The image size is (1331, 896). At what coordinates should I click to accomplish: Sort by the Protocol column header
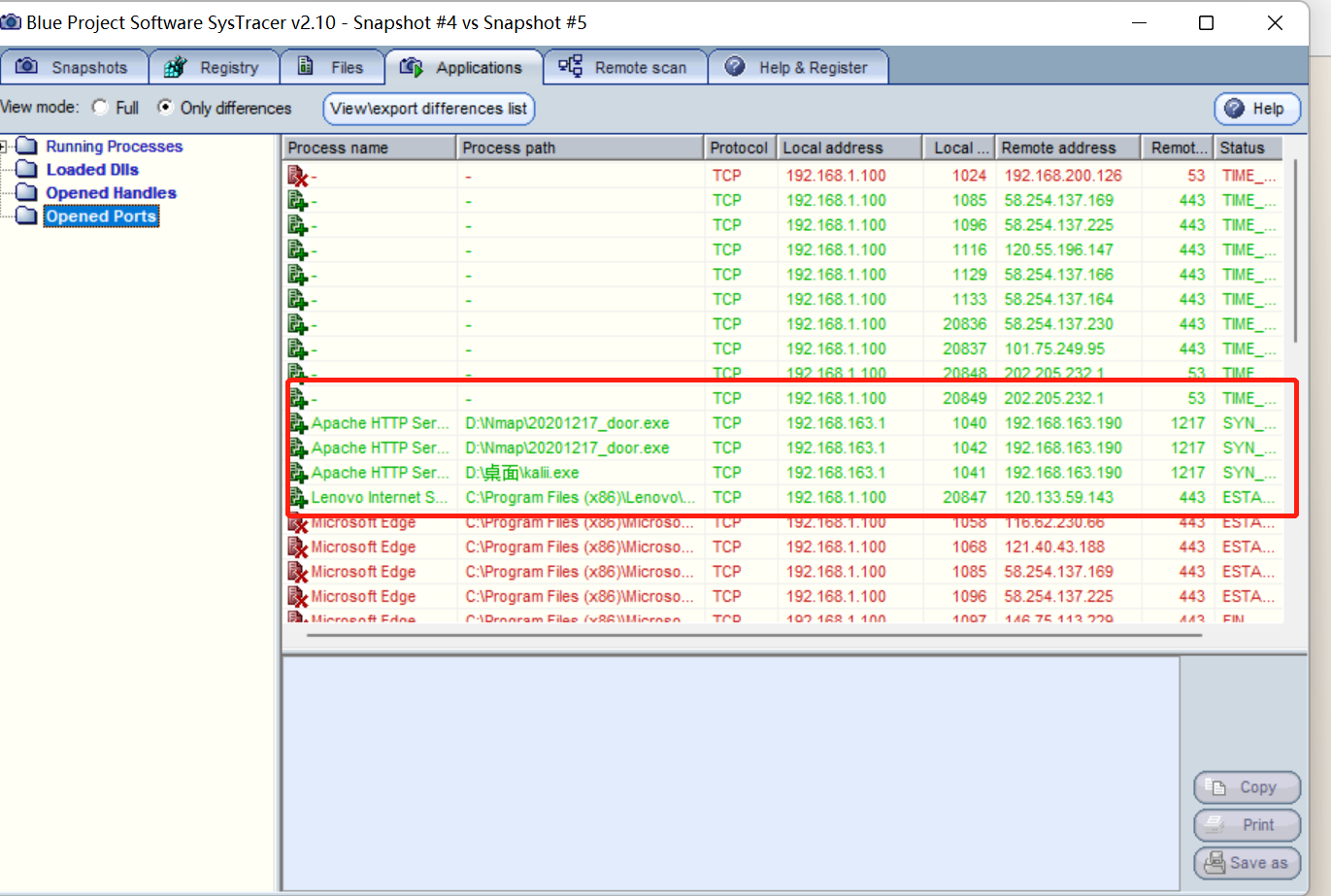tap(741, 148)
